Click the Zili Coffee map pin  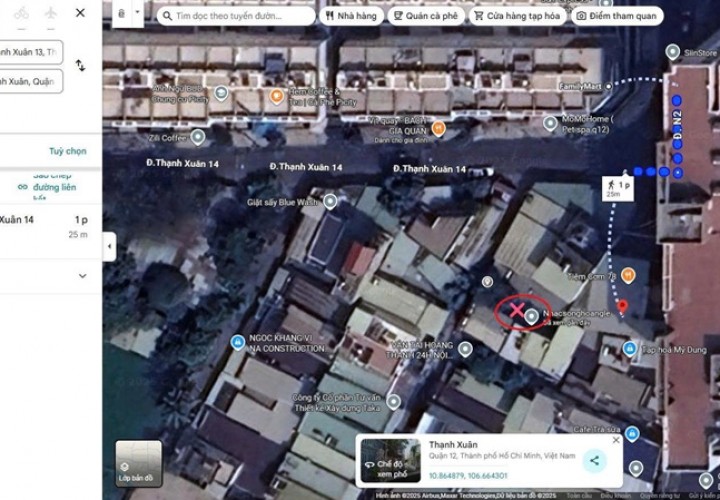pos(197,137)
